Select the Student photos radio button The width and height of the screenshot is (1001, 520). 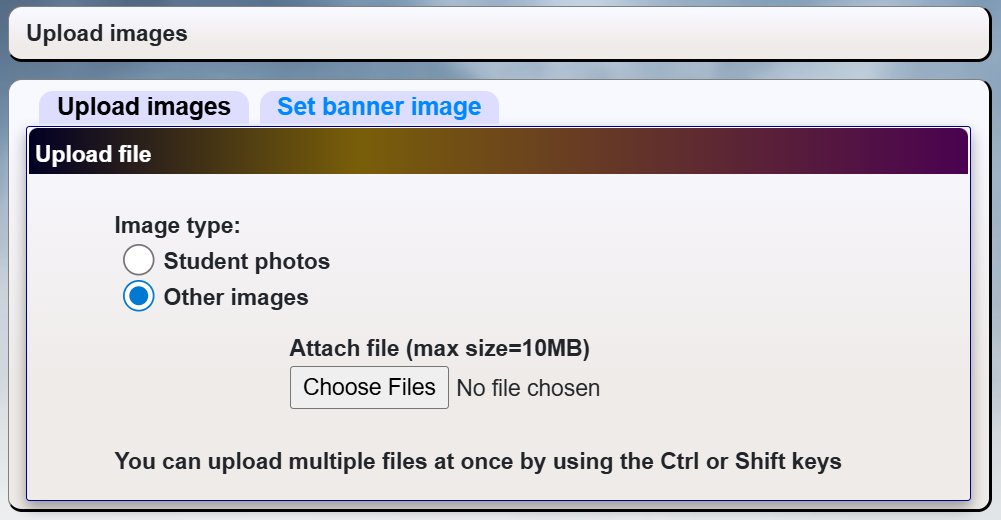(x=139, y=261)
